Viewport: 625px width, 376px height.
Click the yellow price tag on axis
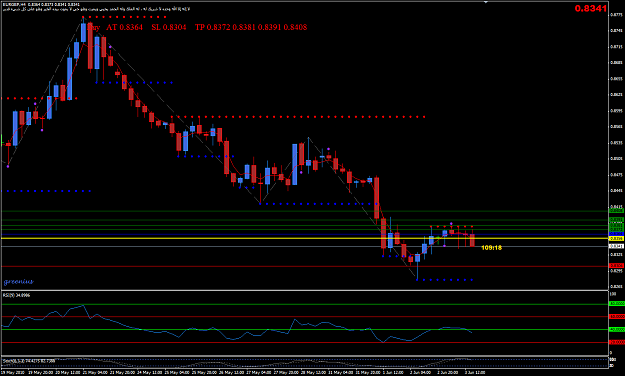point(616,238)
